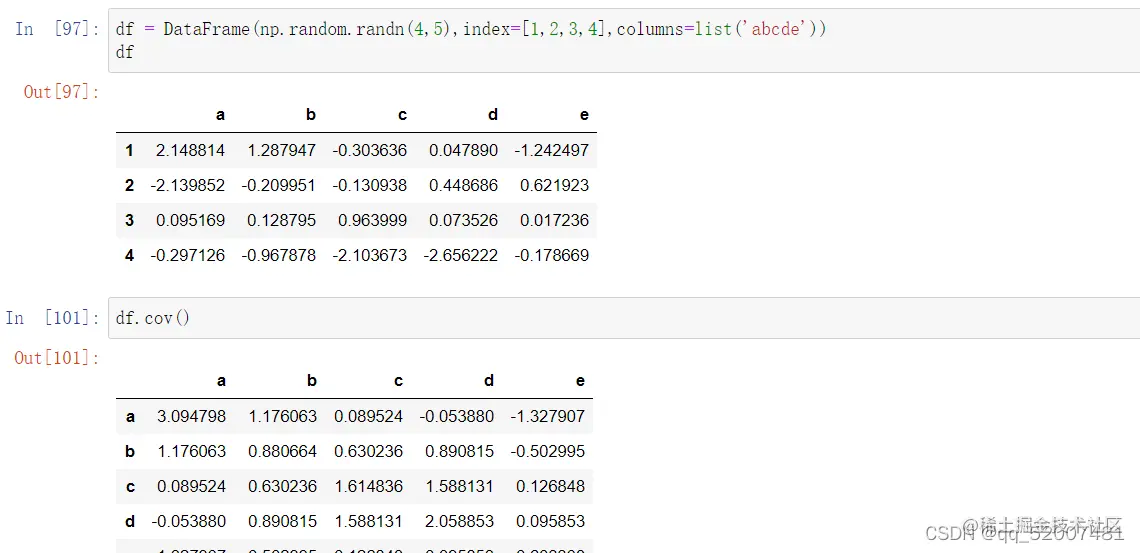Select -1.327907 in covariance row a

click(547, 416)
